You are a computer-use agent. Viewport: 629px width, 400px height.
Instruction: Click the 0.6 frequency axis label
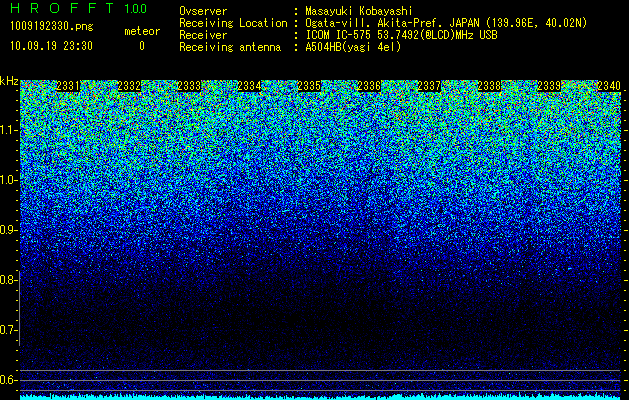click(x=8, y=380)
